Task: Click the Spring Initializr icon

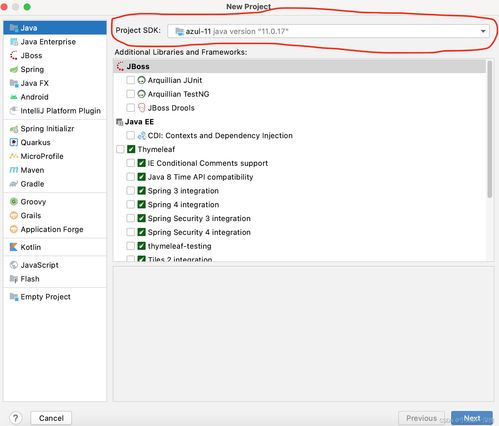Action: (14, 129)
